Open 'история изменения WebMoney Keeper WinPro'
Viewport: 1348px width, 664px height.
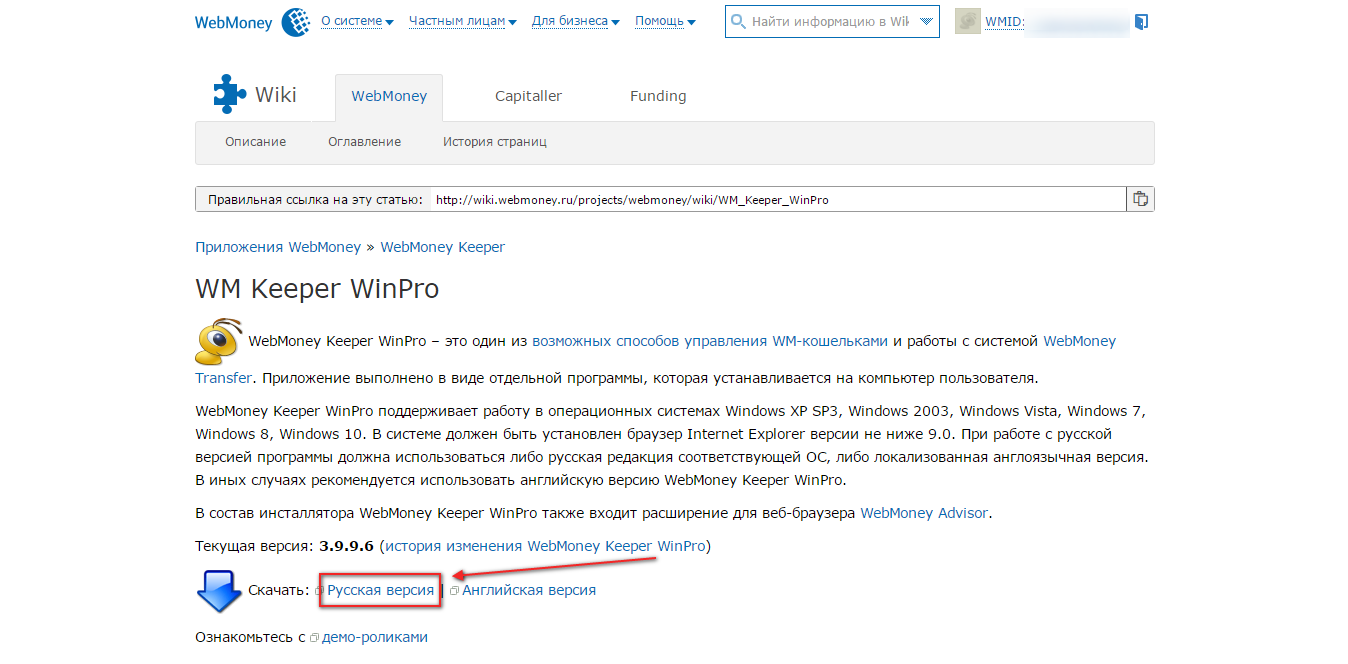click(x=545, y=546)
